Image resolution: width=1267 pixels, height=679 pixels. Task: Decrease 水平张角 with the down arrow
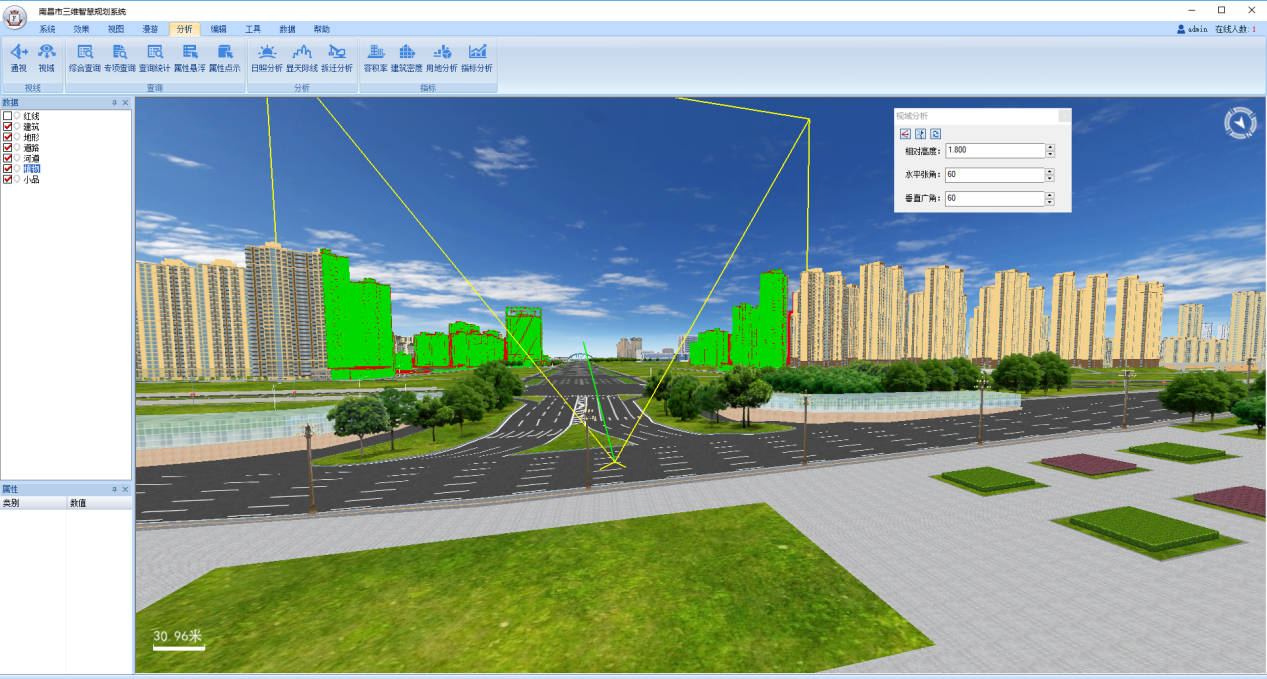1050,178
